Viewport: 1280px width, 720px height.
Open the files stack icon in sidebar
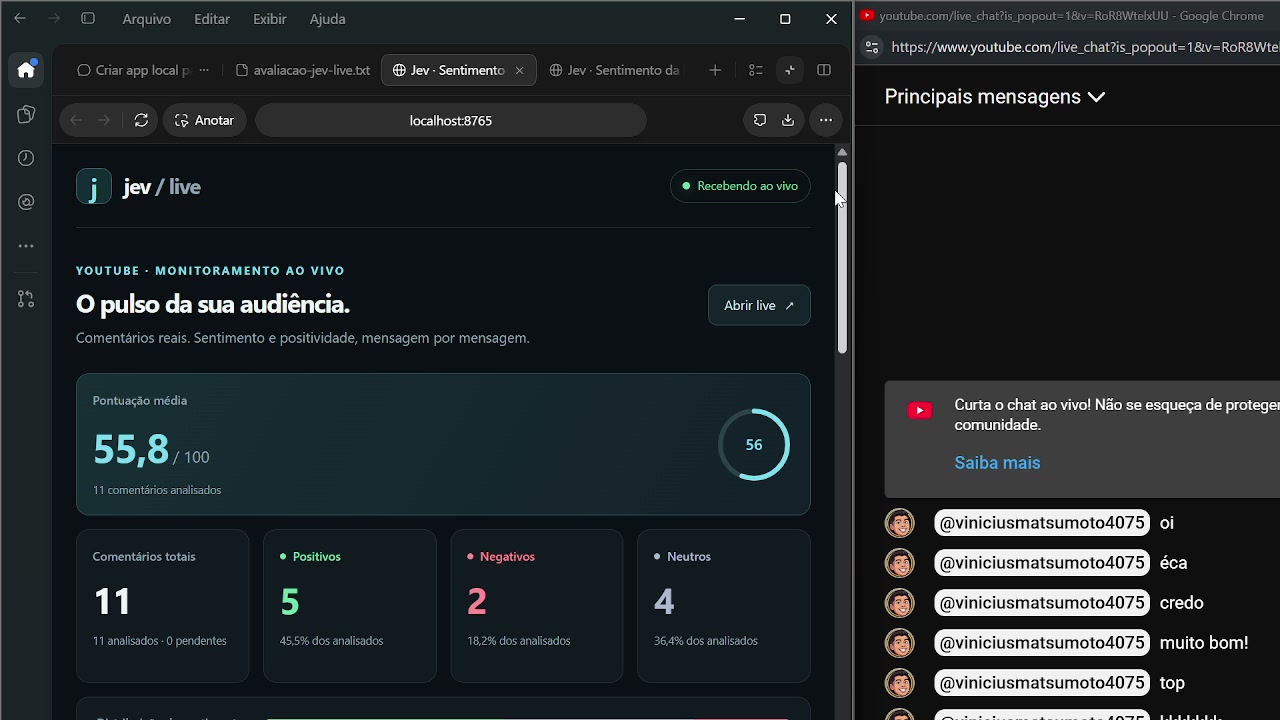coord(26,115)
